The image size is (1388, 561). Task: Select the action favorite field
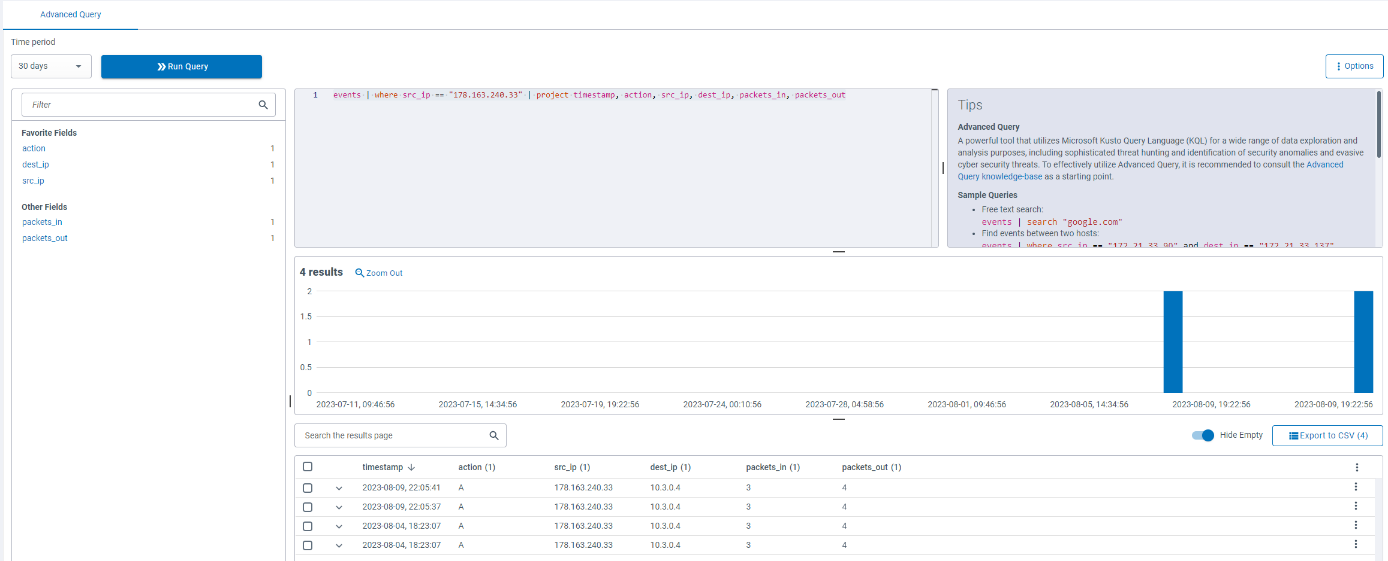[x=34, y=148]
